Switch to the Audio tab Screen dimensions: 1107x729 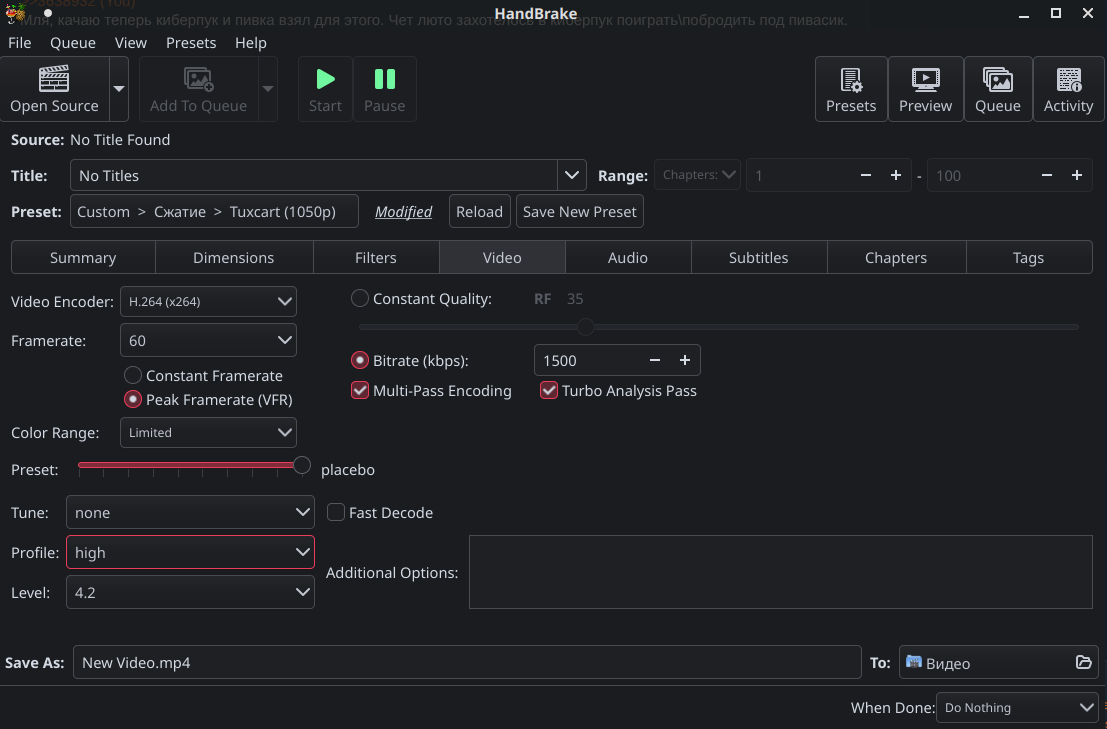(x=628, y=258)
